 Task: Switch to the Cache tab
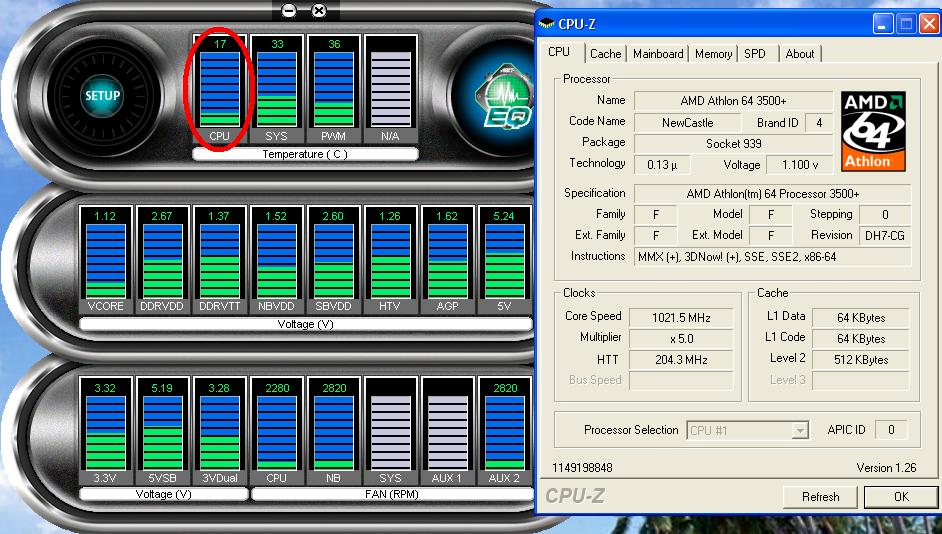[606, 54]
